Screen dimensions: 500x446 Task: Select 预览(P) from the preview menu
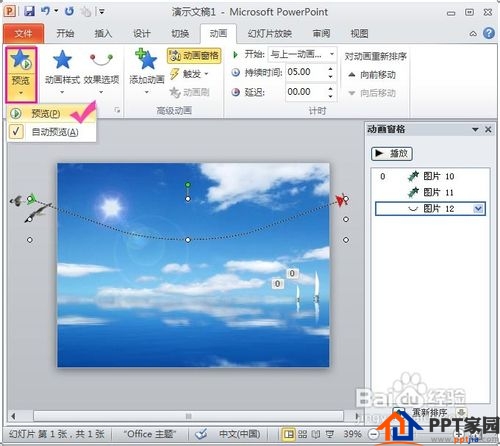51,114
